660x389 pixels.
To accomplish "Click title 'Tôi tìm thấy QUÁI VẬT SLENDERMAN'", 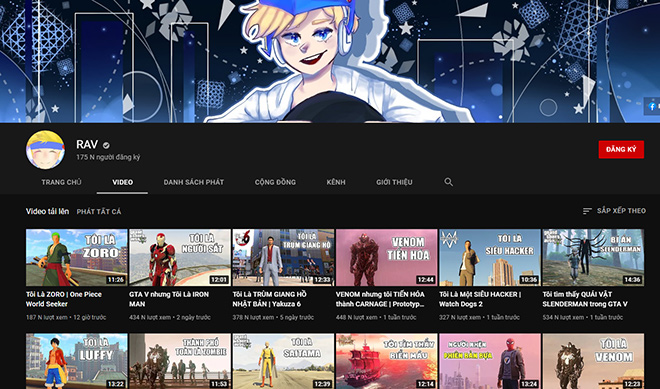I will point(585,299).
